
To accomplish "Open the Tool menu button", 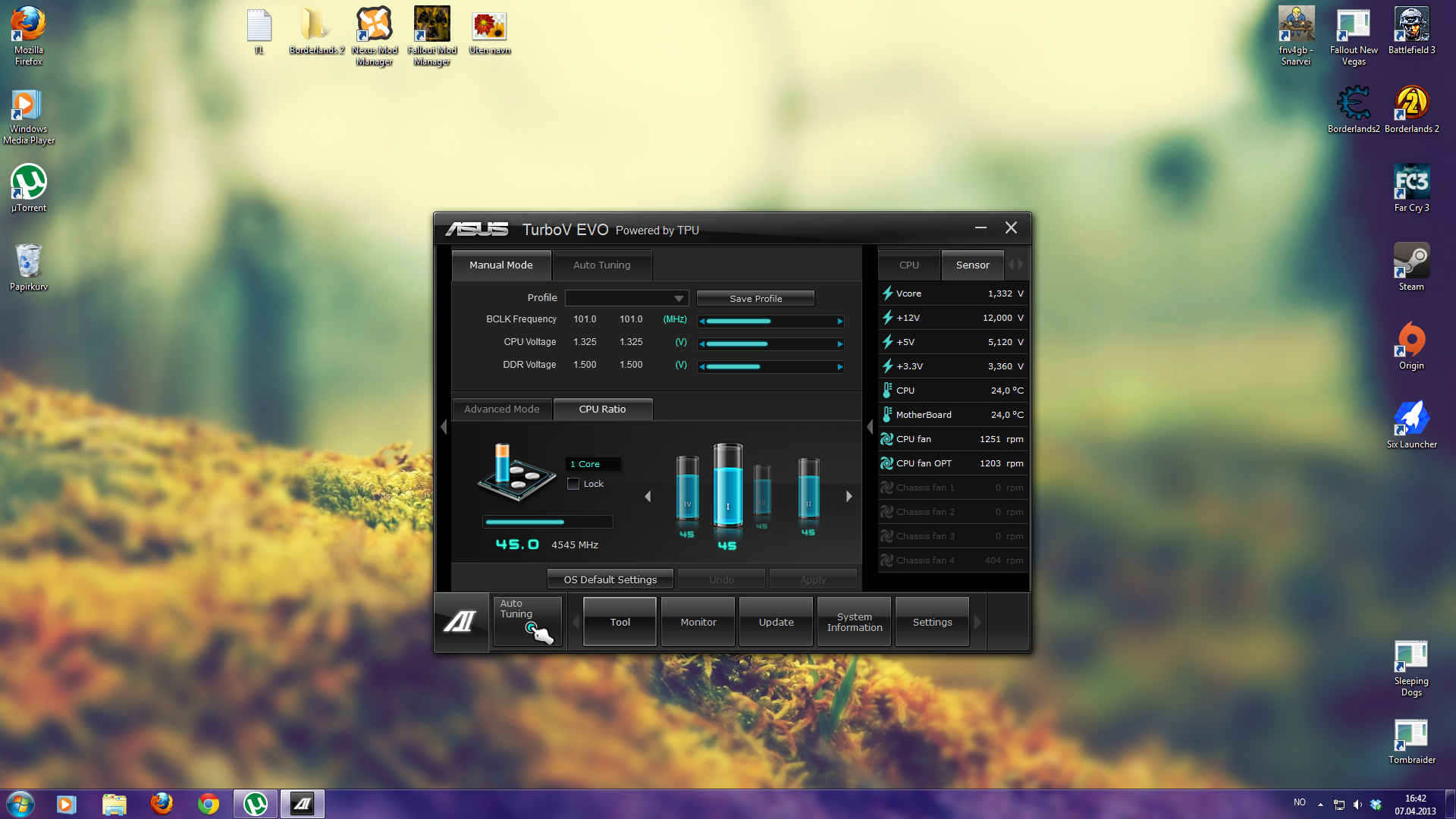I will click(620, 622).
